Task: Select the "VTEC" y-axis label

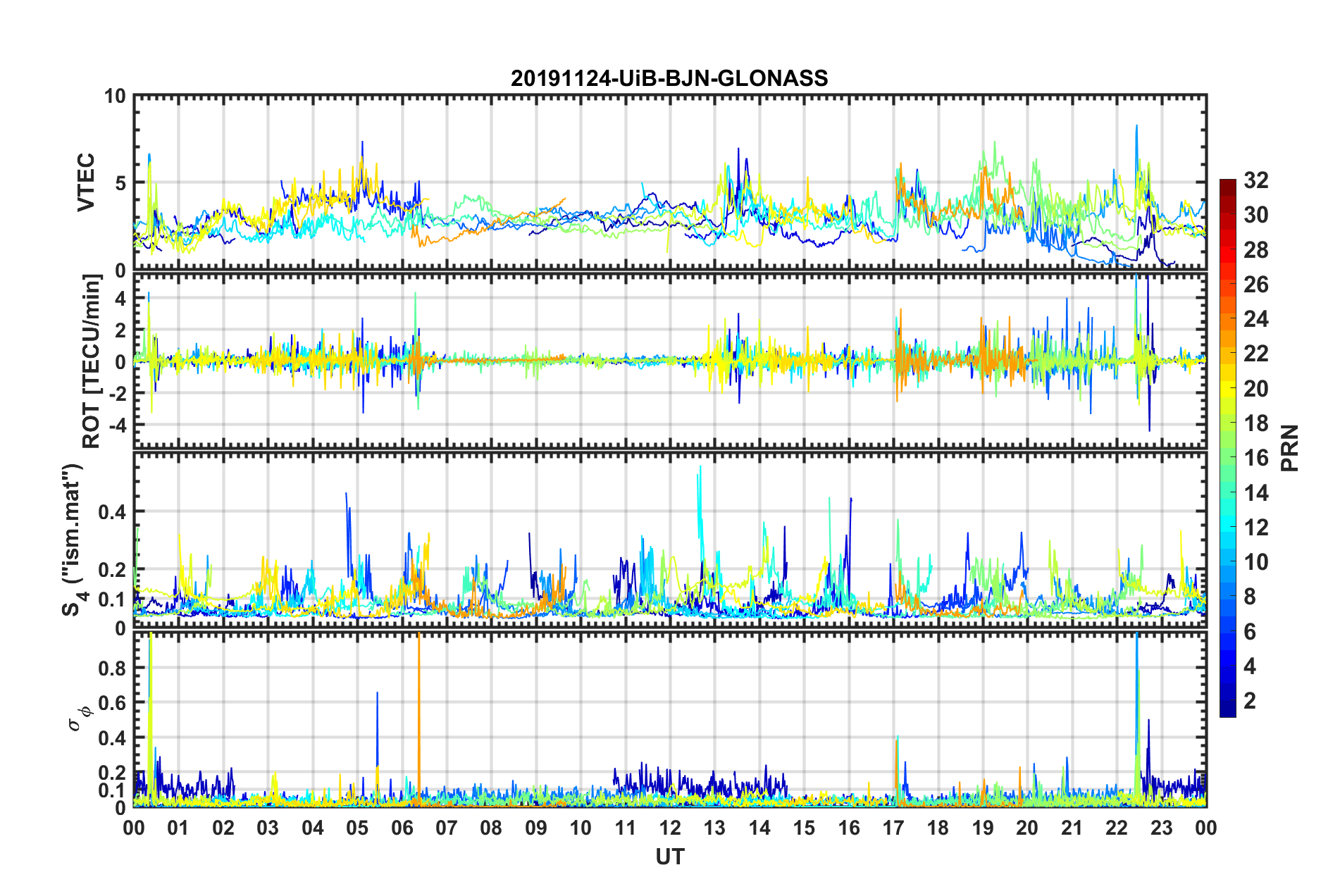Action: point(86,182)
